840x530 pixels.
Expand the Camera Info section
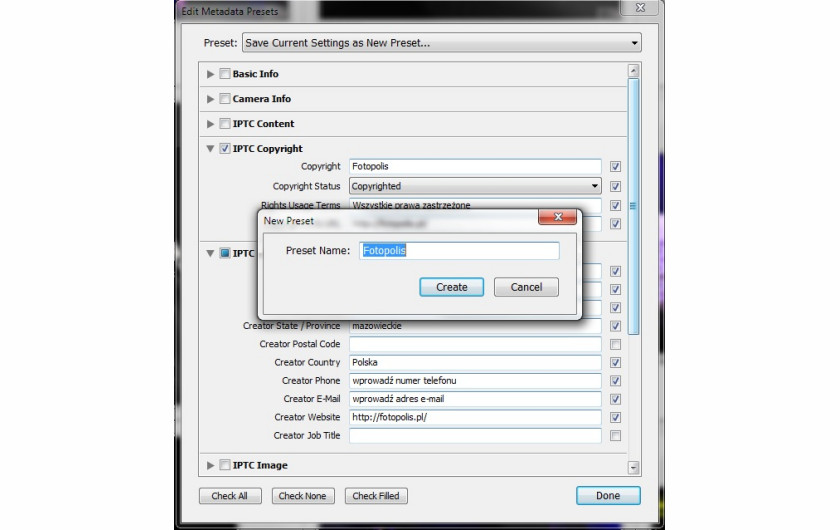pyautogui.click(x=211, y=99)
